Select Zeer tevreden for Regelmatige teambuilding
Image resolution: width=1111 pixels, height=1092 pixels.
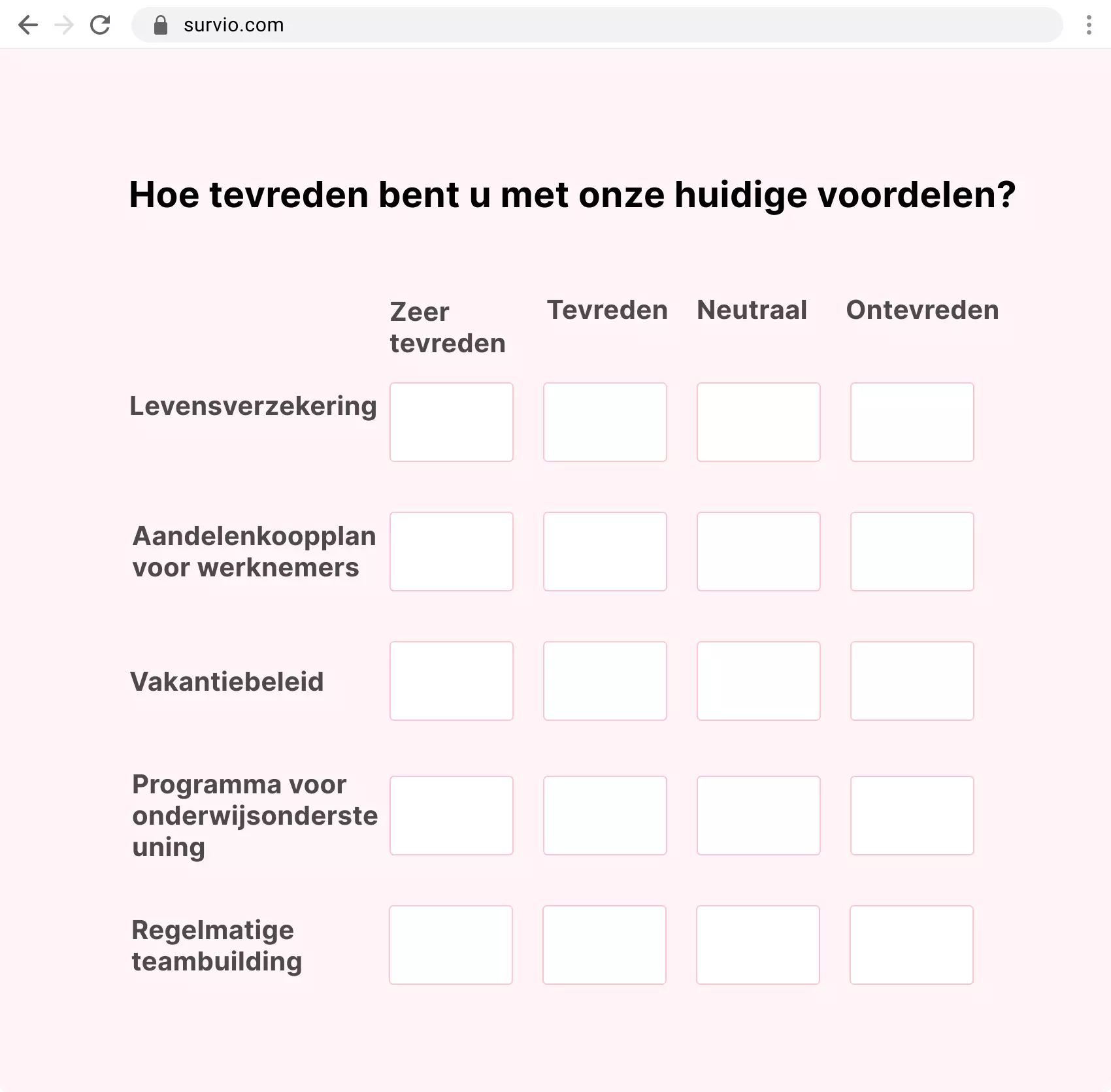tap(451, 945)
